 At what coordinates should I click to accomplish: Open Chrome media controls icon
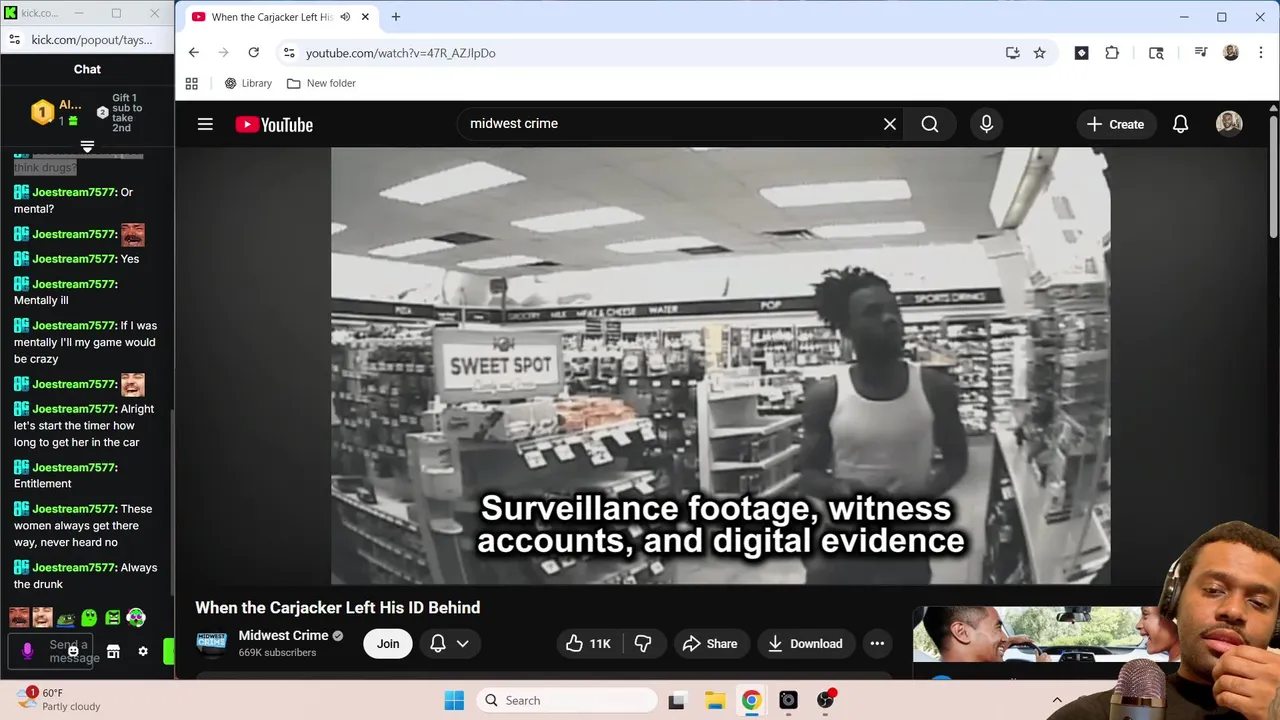coord(1201,53)
